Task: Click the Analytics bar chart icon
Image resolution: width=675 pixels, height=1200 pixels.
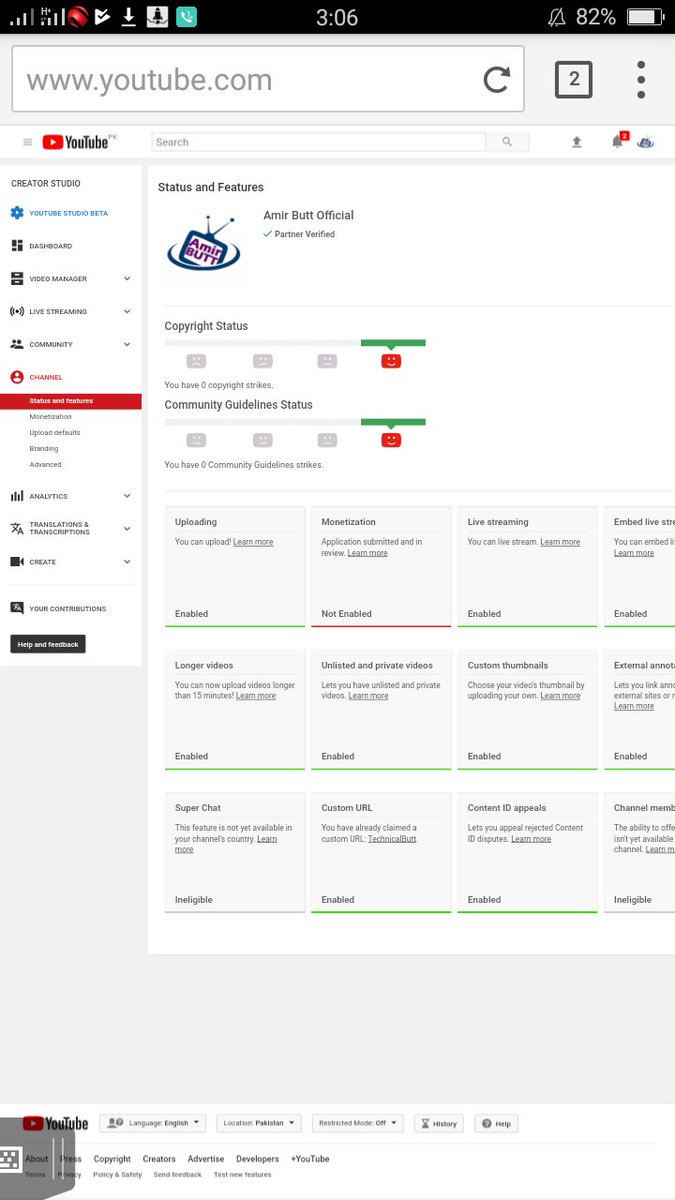Action: (x=17, y=496)
